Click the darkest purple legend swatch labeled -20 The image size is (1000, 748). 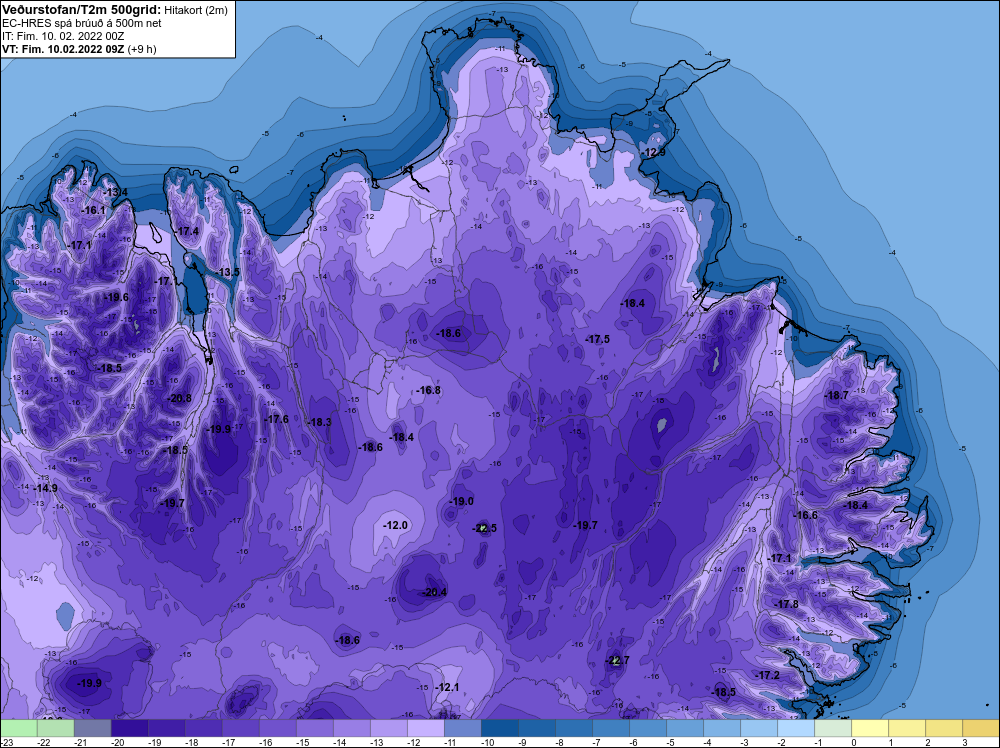coord(129,728)
